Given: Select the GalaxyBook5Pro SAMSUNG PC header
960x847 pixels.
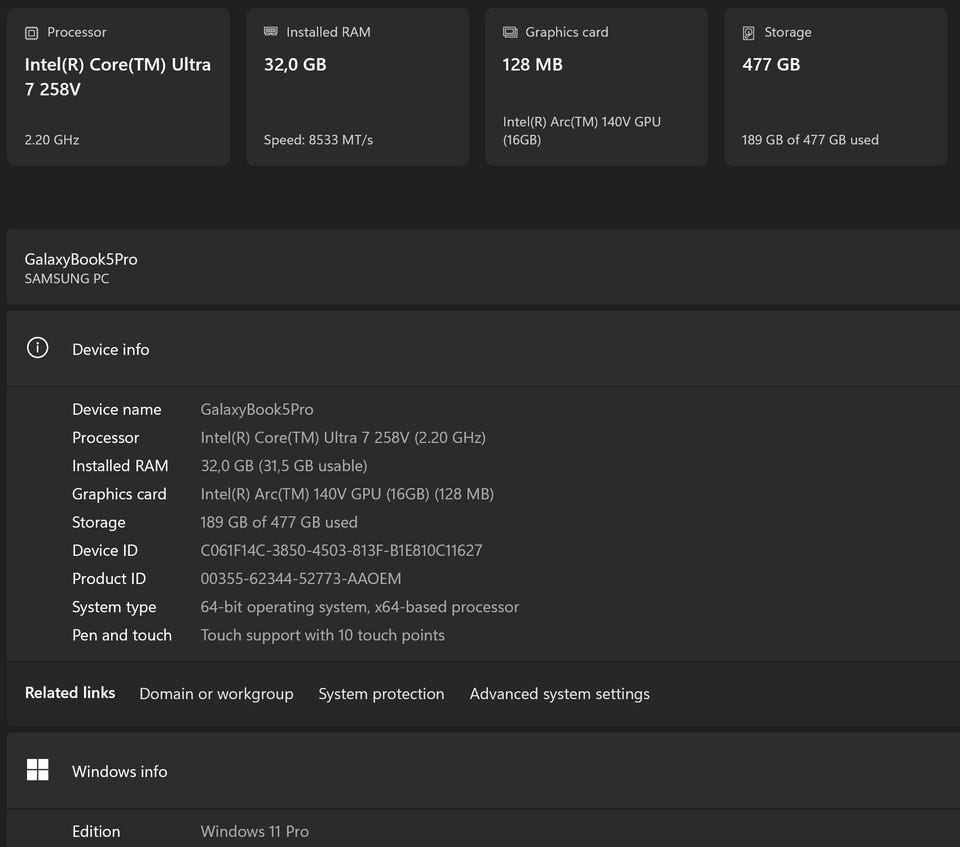Looking at the screenshot, I should pyautogui.click(x=483, y=268).
